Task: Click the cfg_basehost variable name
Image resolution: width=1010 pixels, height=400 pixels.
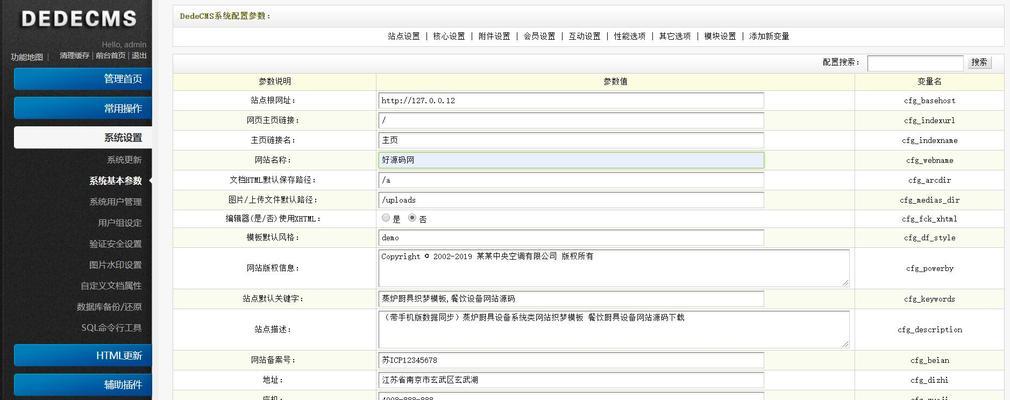Action: [x=929, y=100]
